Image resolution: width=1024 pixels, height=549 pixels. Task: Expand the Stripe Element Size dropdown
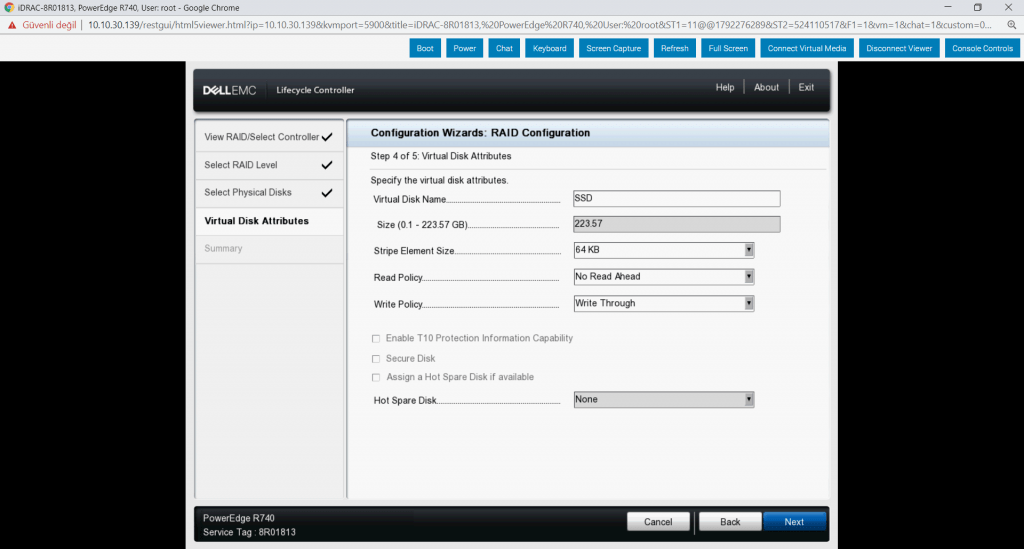pos(663,250)
